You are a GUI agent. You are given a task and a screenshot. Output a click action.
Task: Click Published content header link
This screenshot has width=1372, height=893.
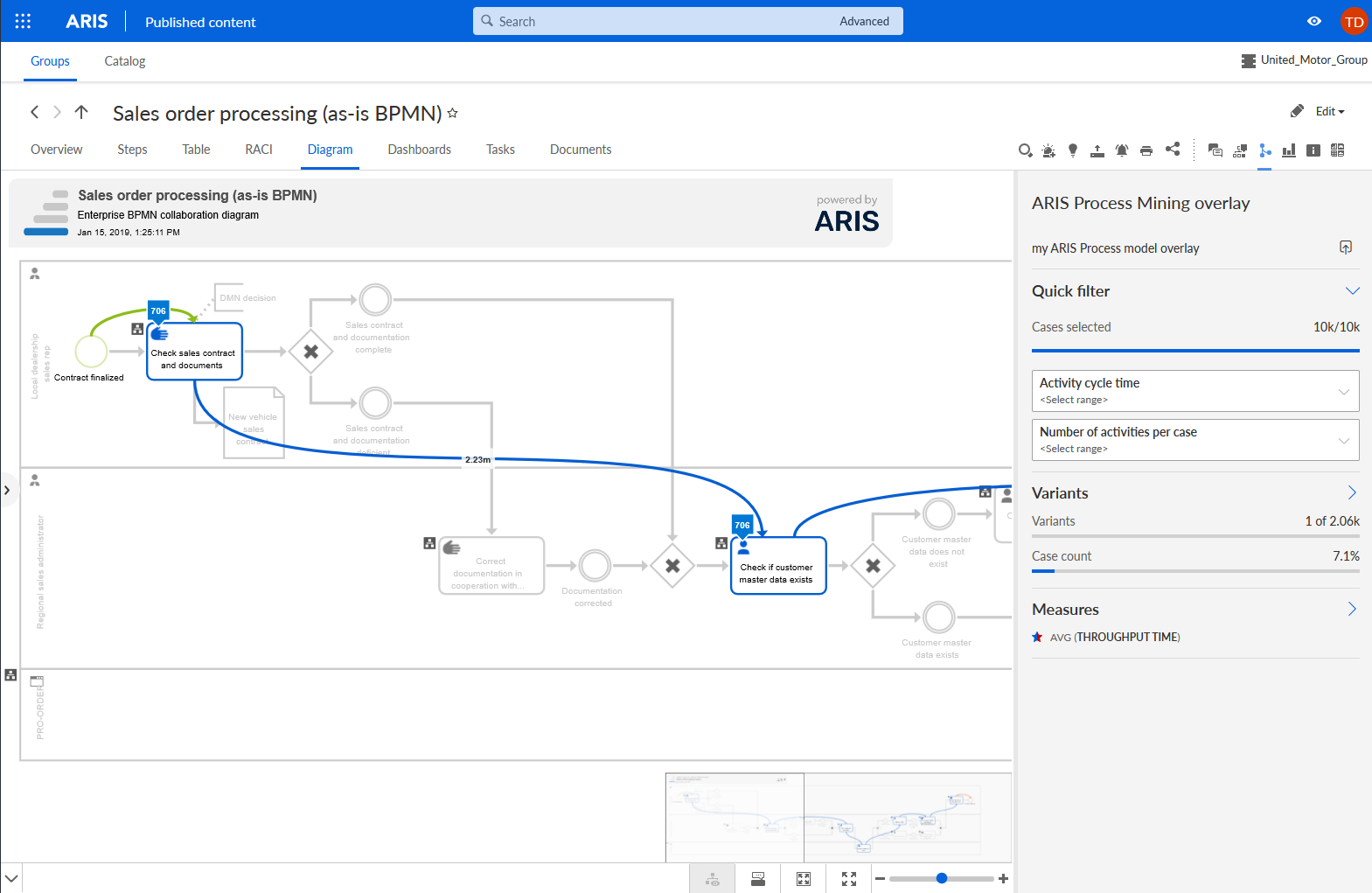pos(200,22)
